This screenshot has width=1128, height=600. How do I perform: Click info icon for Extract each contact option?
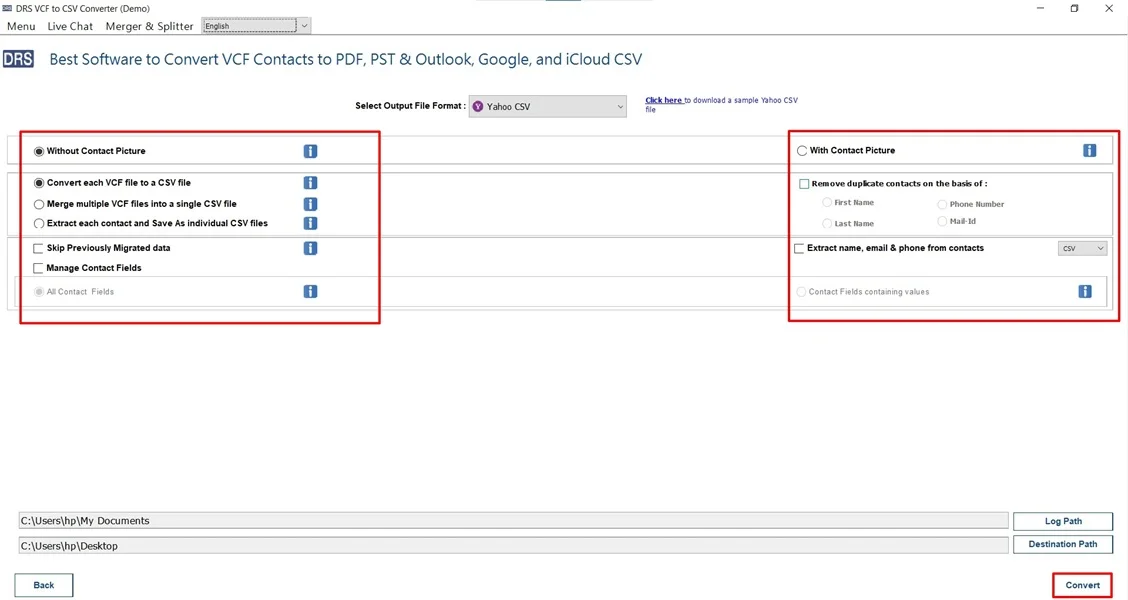(x=310, y=223)
